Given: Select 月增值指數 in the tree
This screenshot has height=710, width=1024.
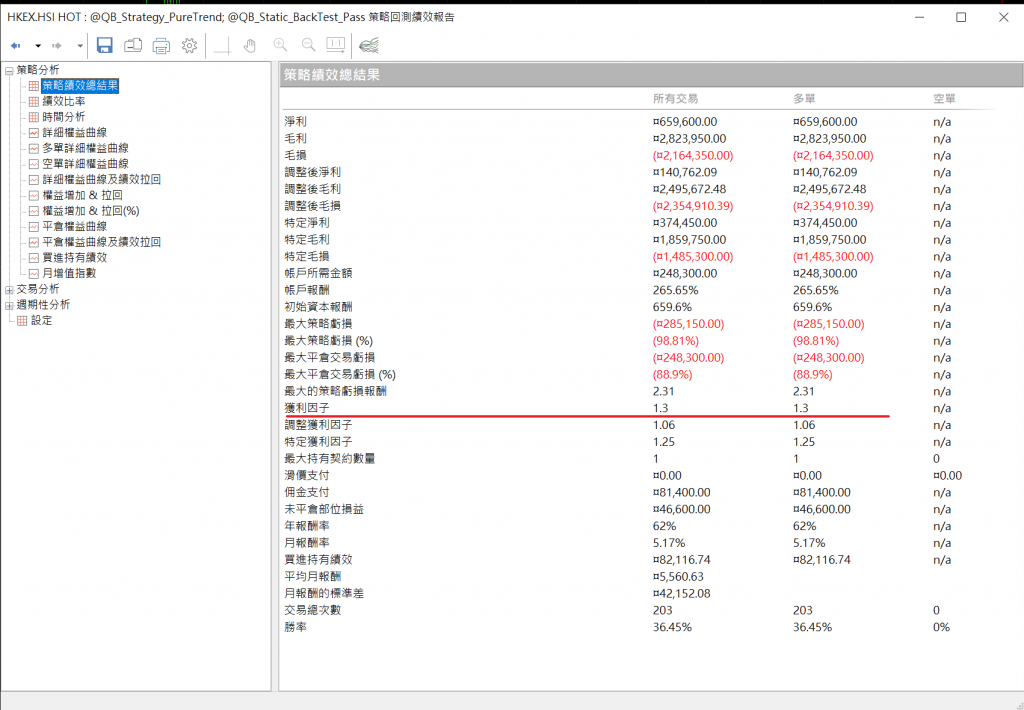Looking at the screenshot, I should 69,273.
